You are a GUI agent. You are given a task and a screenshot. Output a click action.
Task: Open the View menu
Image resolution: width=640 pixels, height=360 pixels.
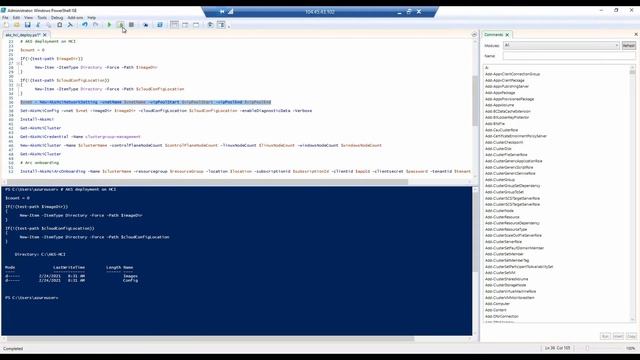(x=29, y=18)
